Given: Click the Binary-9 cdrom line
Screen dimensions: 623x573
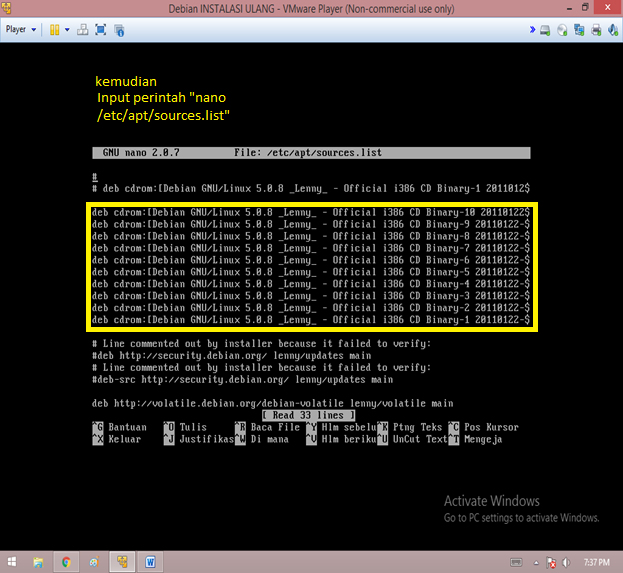Looking at the screenshot, I should pyautogui.click(x=311, y=225).
